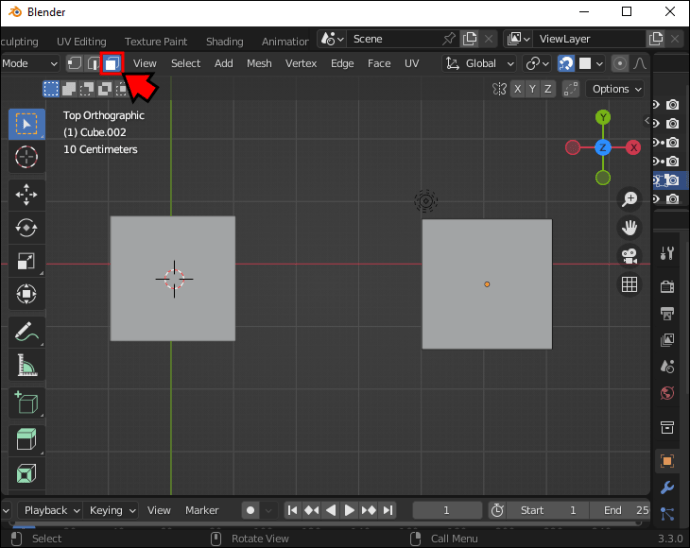This screenshot has height=548, width=690.
Task: Enable face select mode
Action: click(112, 63)
